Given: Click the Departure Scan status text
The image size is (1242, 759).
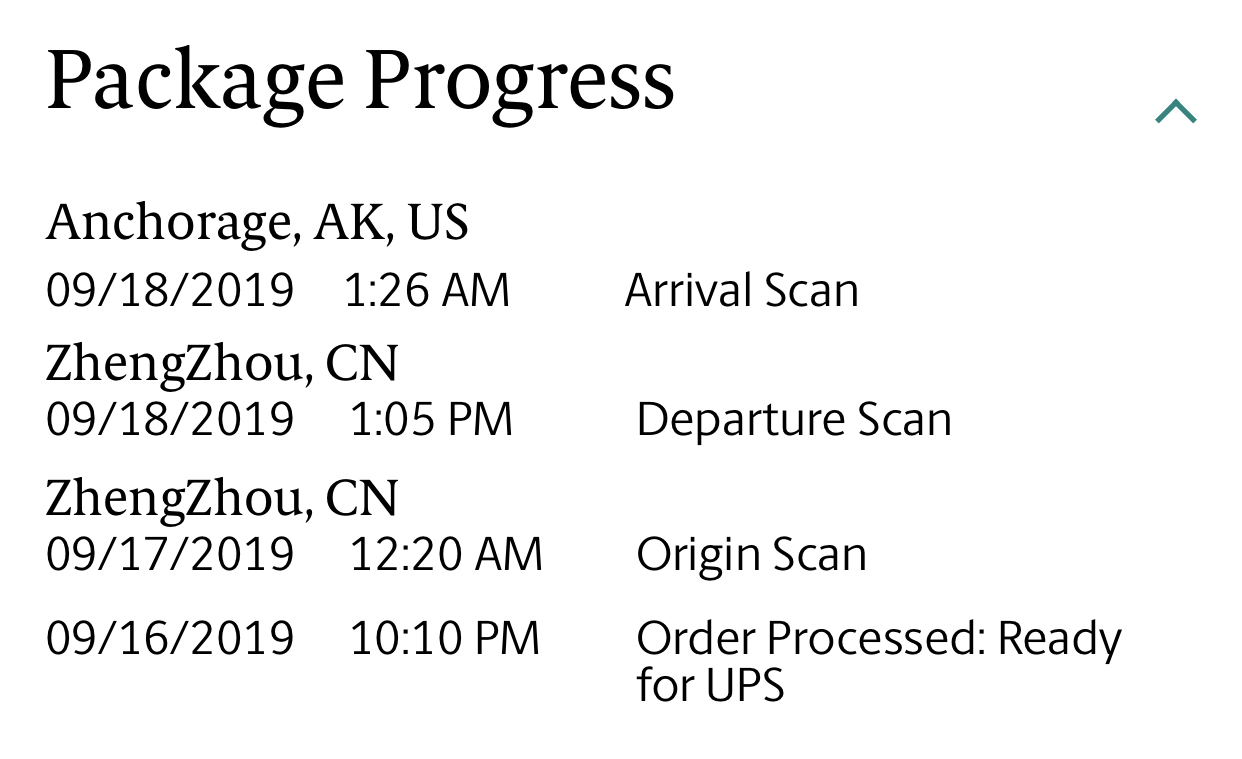Looking at the screenshot, I should pyautogui.click(x=794, y=419).
